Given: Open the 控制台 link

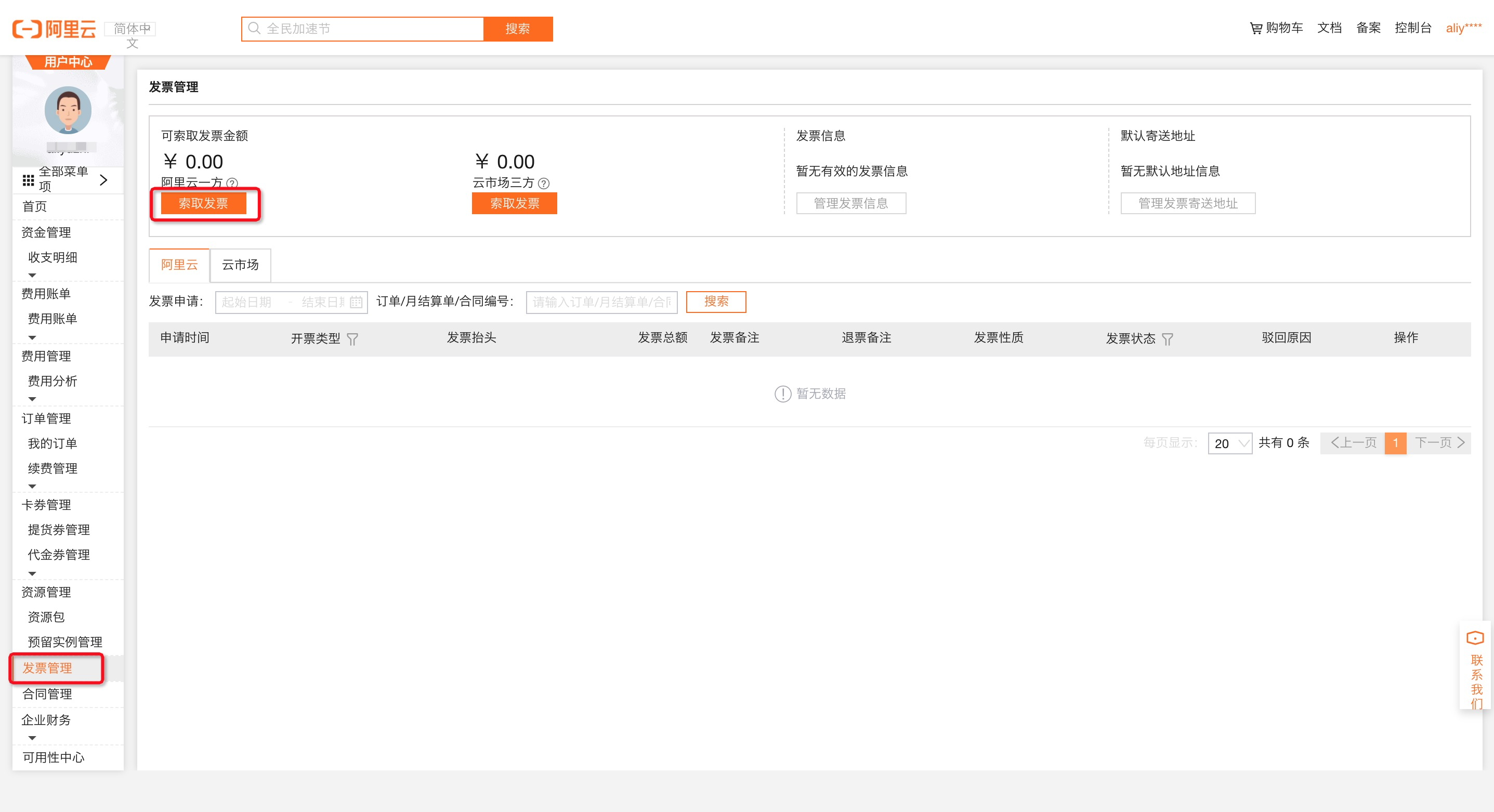Looking at the screenshot, I should point(1413,28).
